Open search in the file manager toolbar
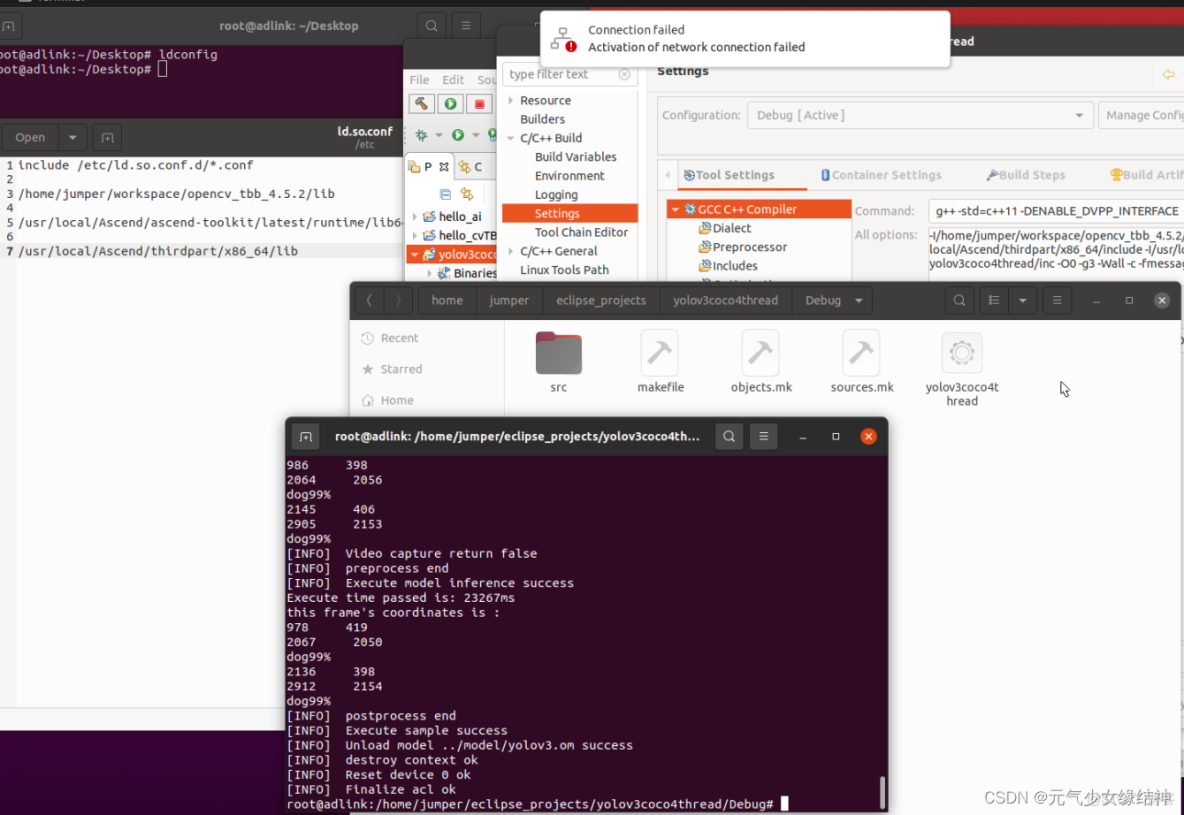The image size is (1184, 815). click(x=959, y=300)
